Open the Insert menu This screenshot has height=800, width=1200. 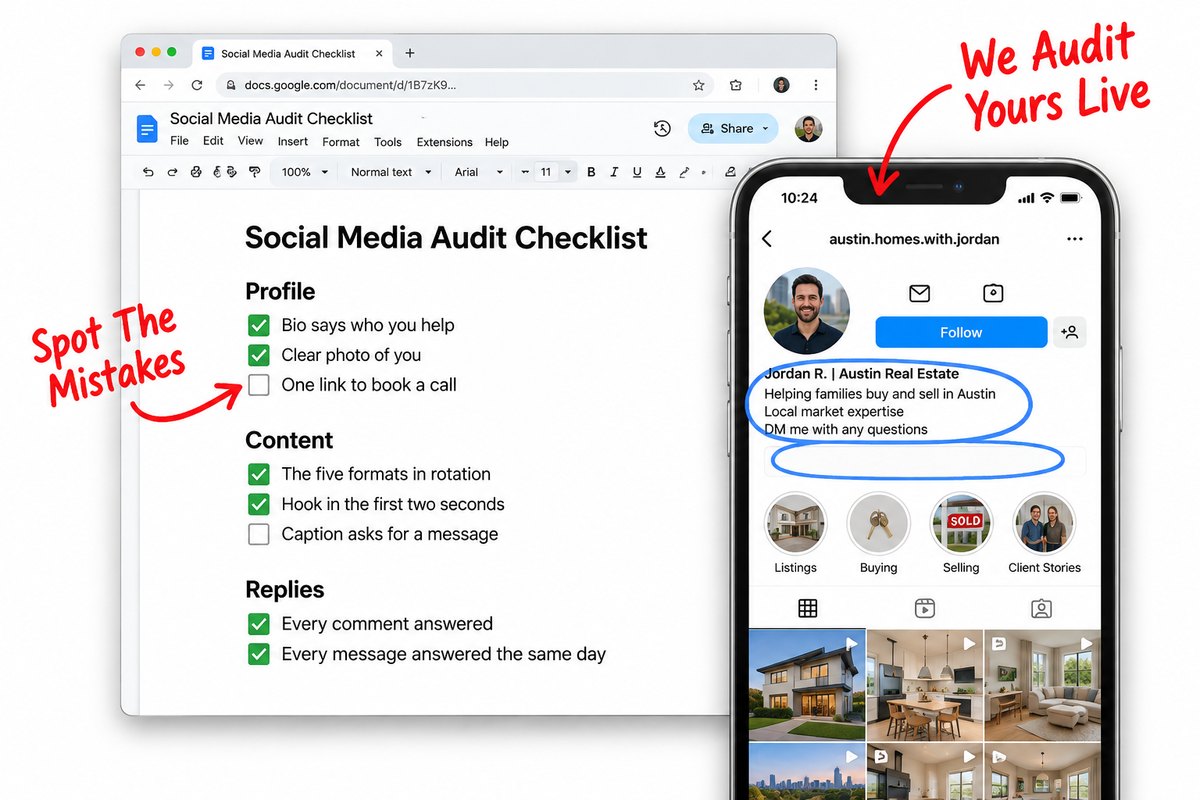tap(293, 142)
